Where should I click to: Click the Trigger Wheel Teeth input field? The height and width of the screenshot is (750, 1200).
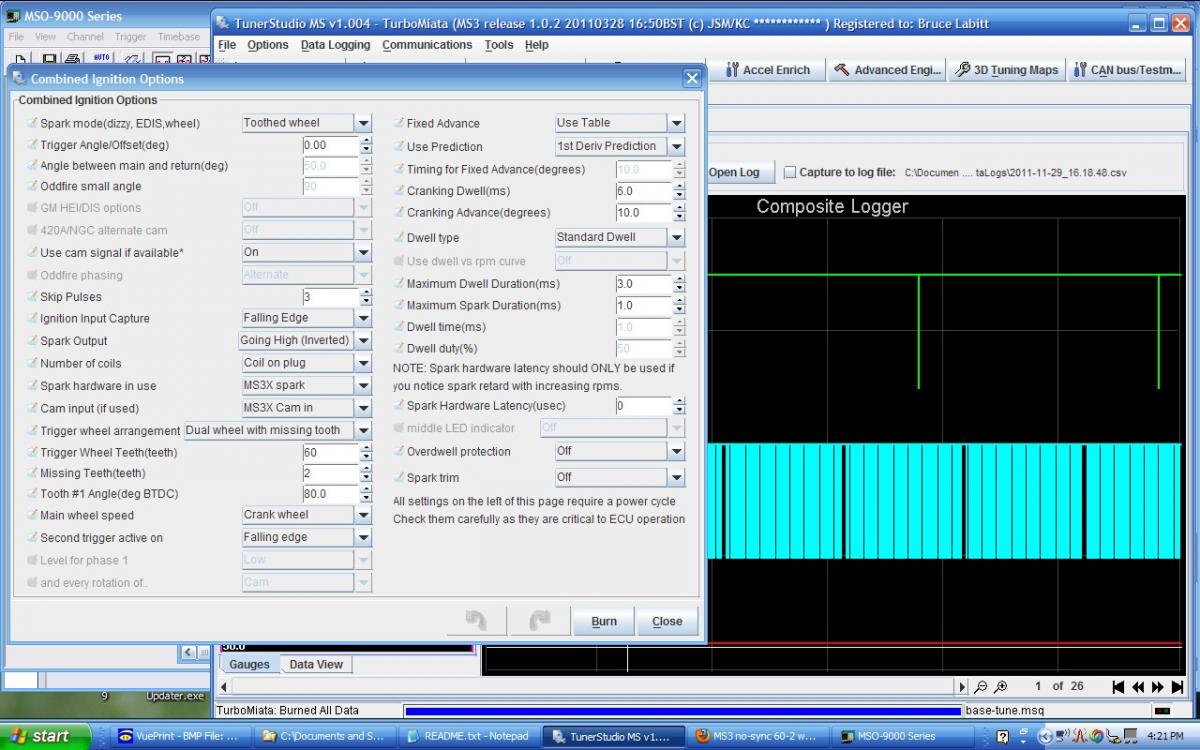pyautogui.click(x=329, y=452)
